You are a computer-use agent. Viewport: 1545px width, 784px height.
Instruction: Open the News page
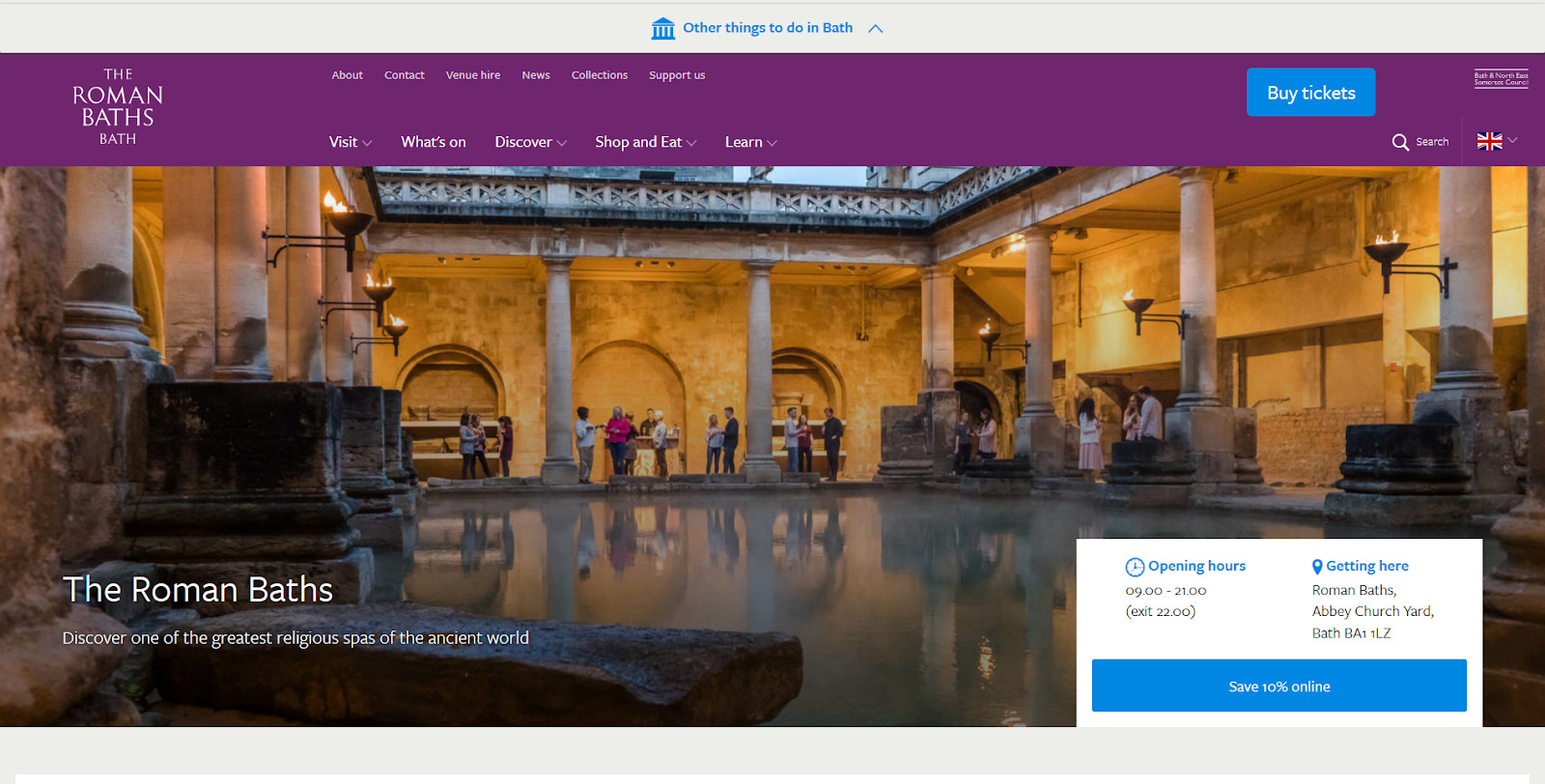pyautogui.click(x=536, y=75)
